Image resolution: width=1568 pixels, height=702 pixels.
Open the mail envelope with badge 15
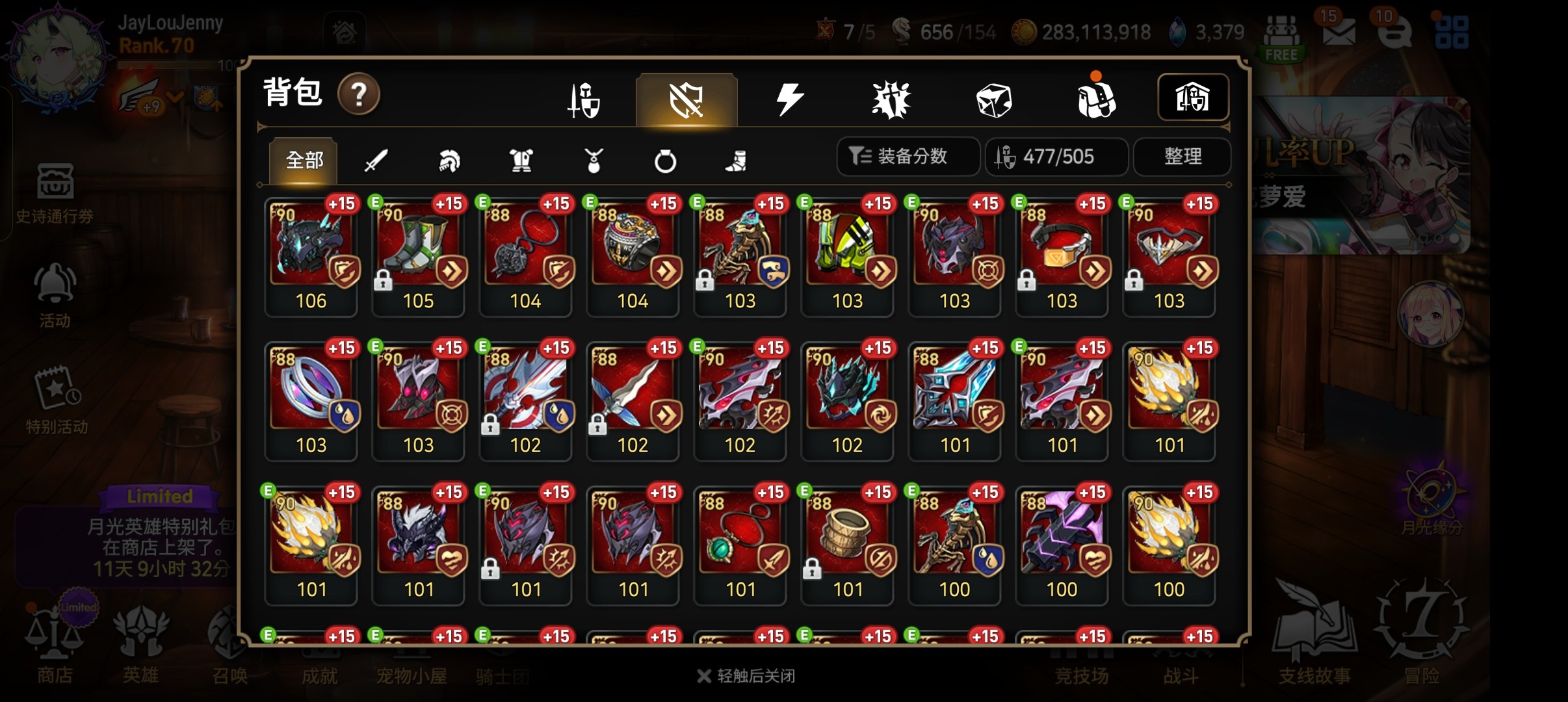pos(1339,29)
